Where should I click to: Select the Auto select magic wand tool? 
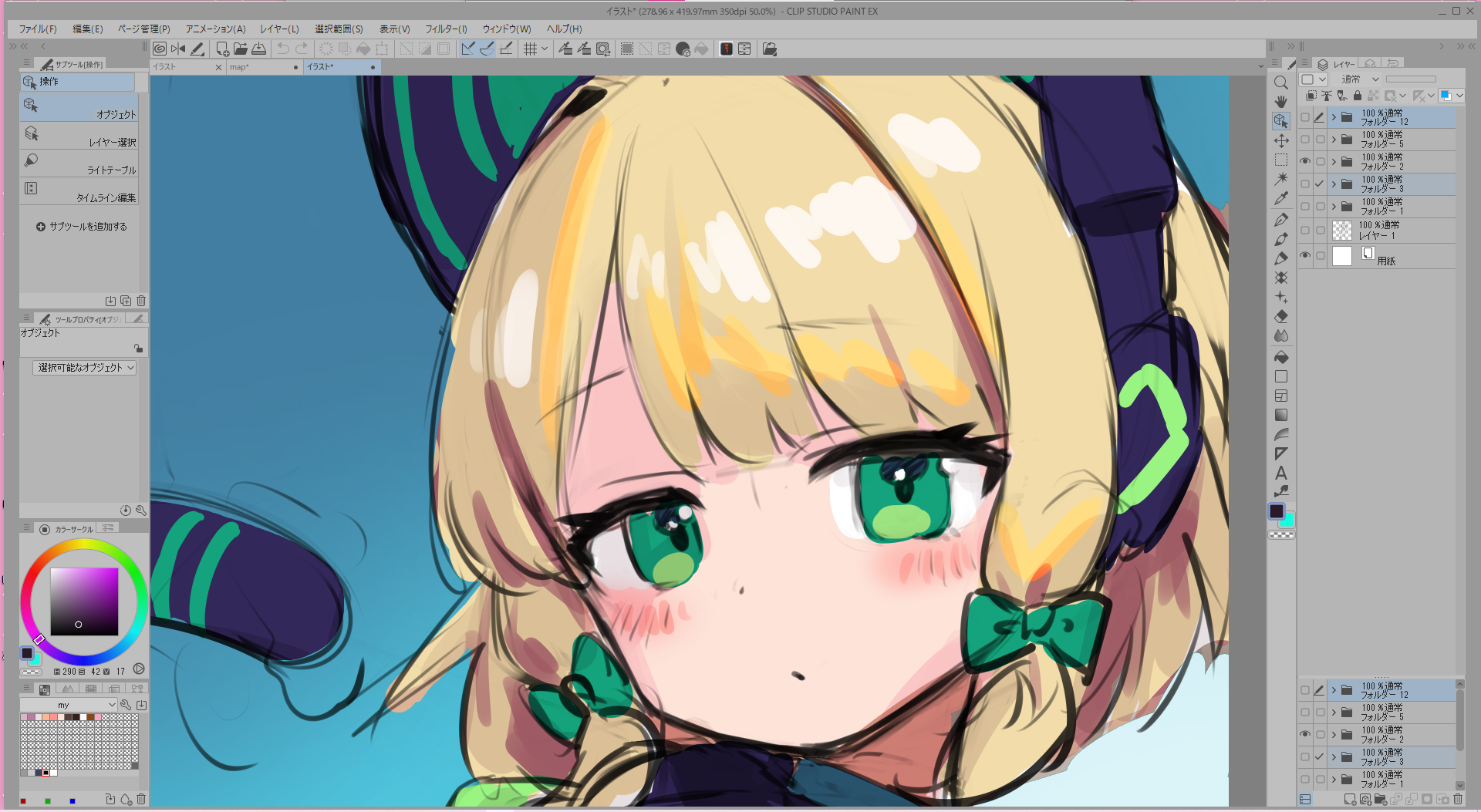click(1280, 179)
